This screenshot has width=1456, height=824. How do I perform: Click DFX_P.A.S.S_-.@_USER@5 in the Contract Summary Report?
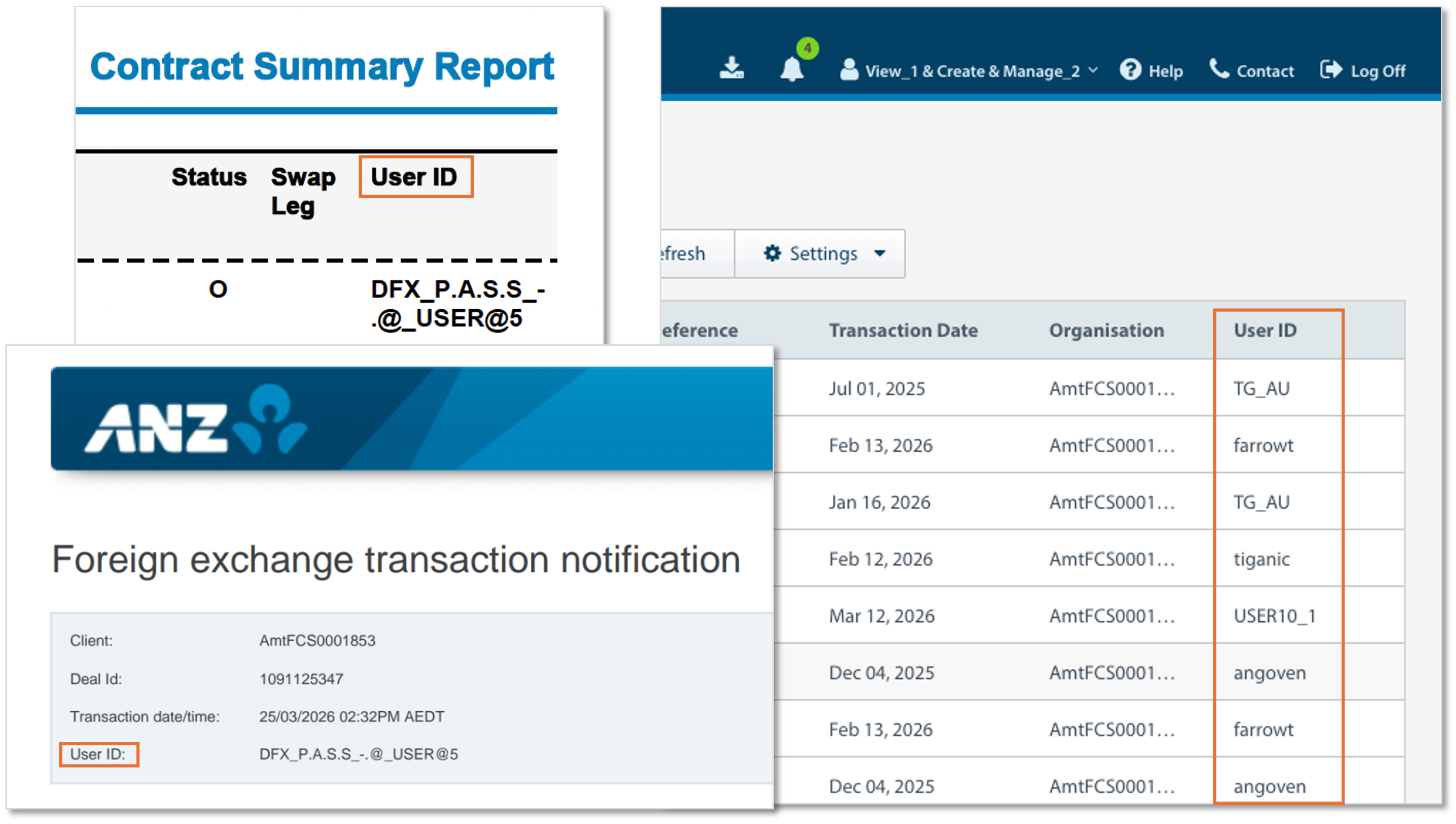pos(457,303)
